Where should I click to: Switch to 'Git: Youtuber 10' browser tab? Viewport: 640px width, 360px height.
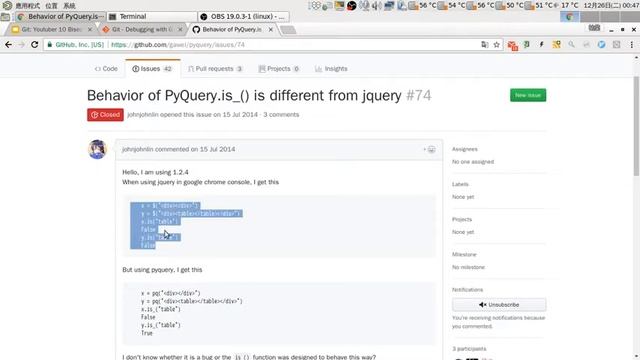pos(51,29)
